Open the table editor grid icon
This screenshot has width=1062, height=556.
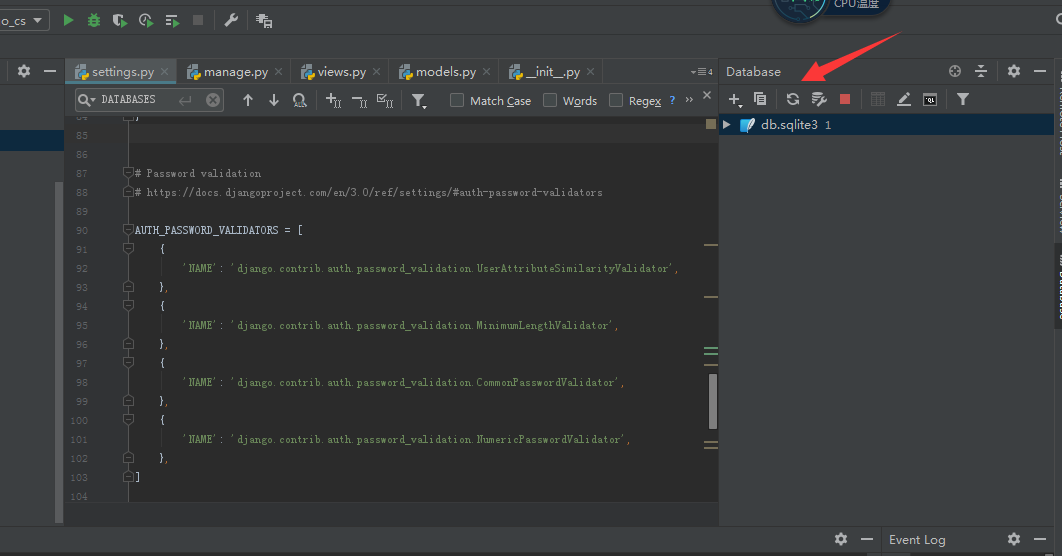(878, 100)
